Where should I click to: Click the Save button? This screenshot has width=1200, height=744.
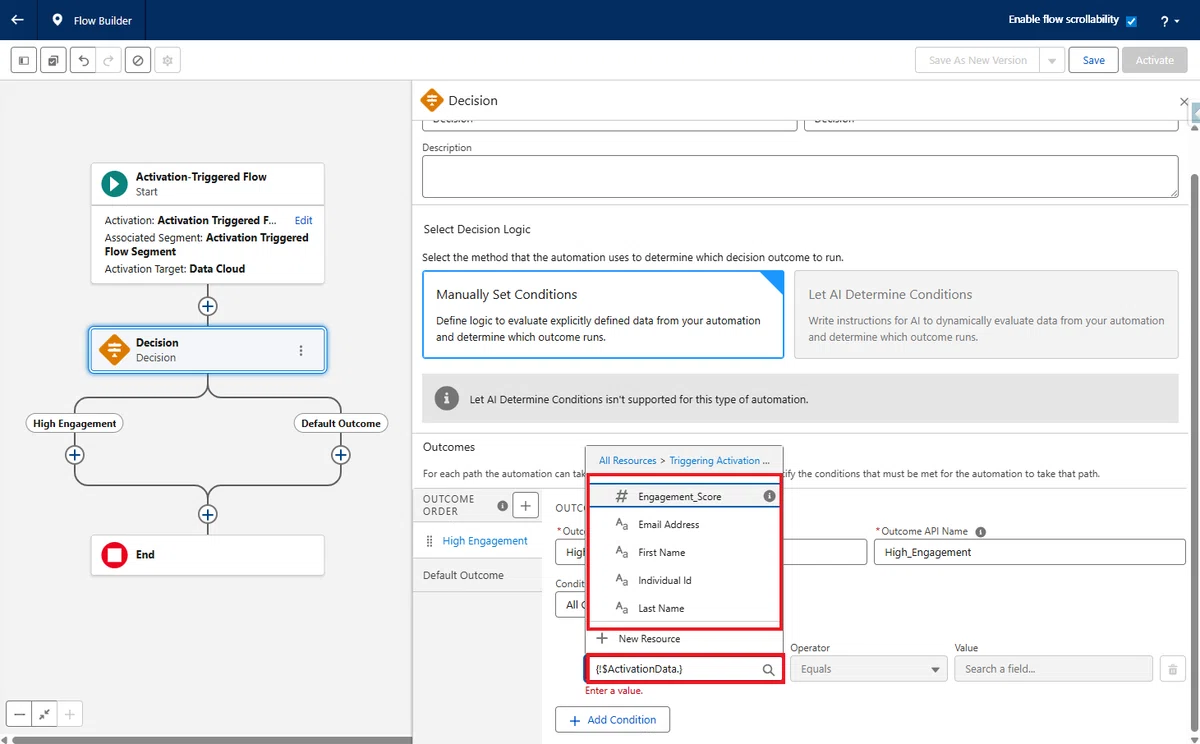1094,60
